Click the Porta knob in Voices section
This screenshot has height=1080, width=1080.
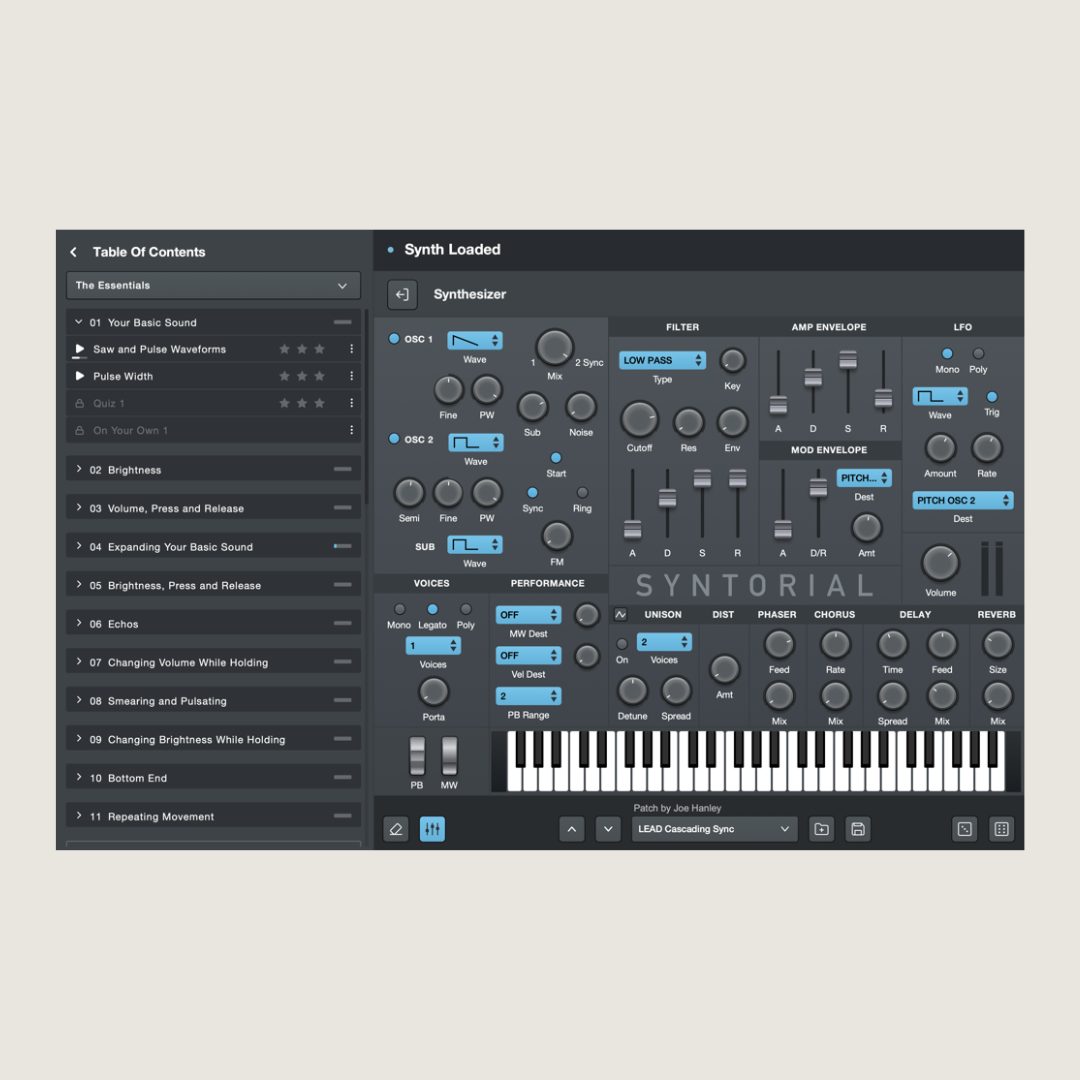click(433, 692)
